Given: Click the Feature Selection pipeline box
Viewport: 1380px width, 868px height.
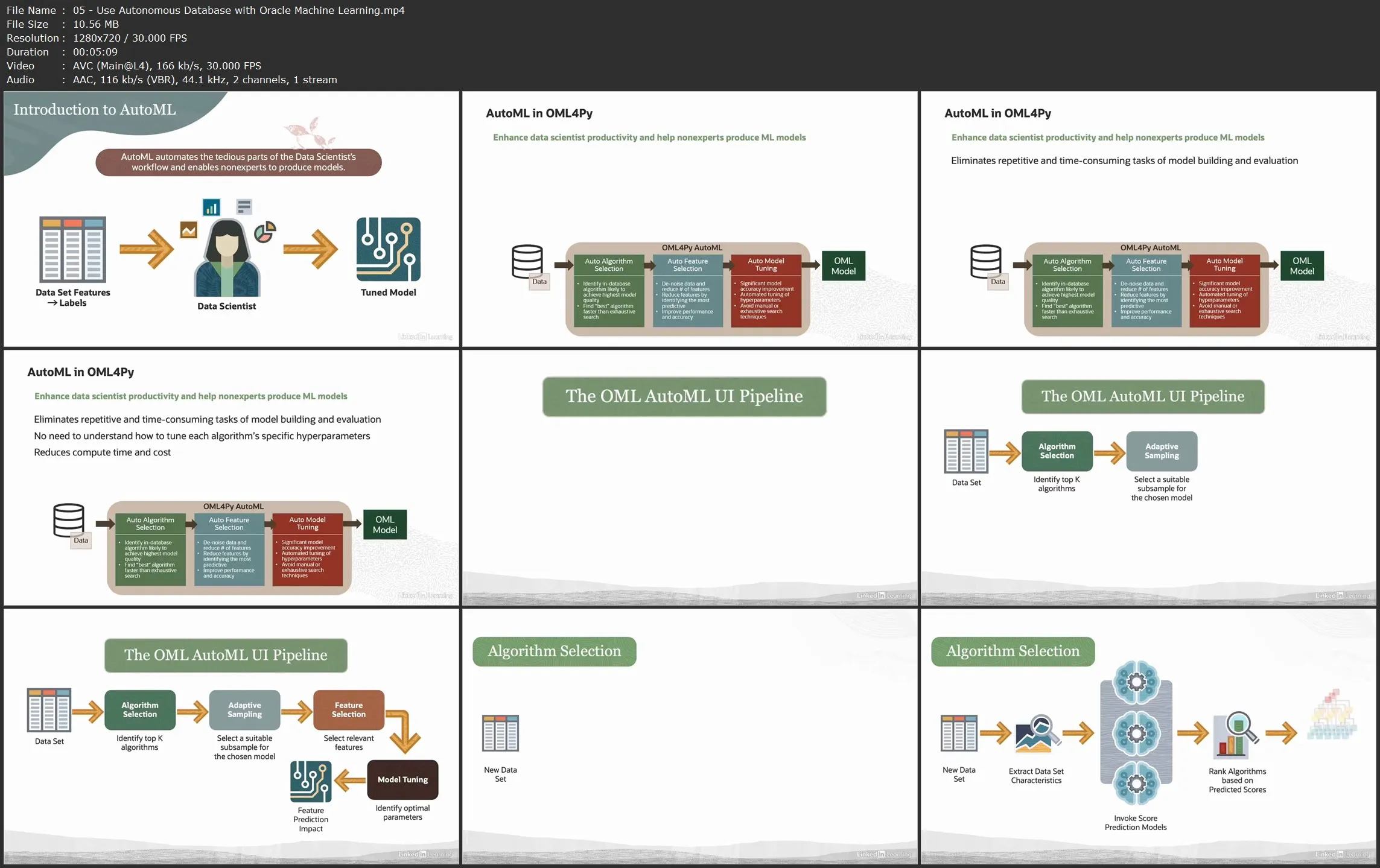Looking at the screenshot, I should [x=349, y=710].
